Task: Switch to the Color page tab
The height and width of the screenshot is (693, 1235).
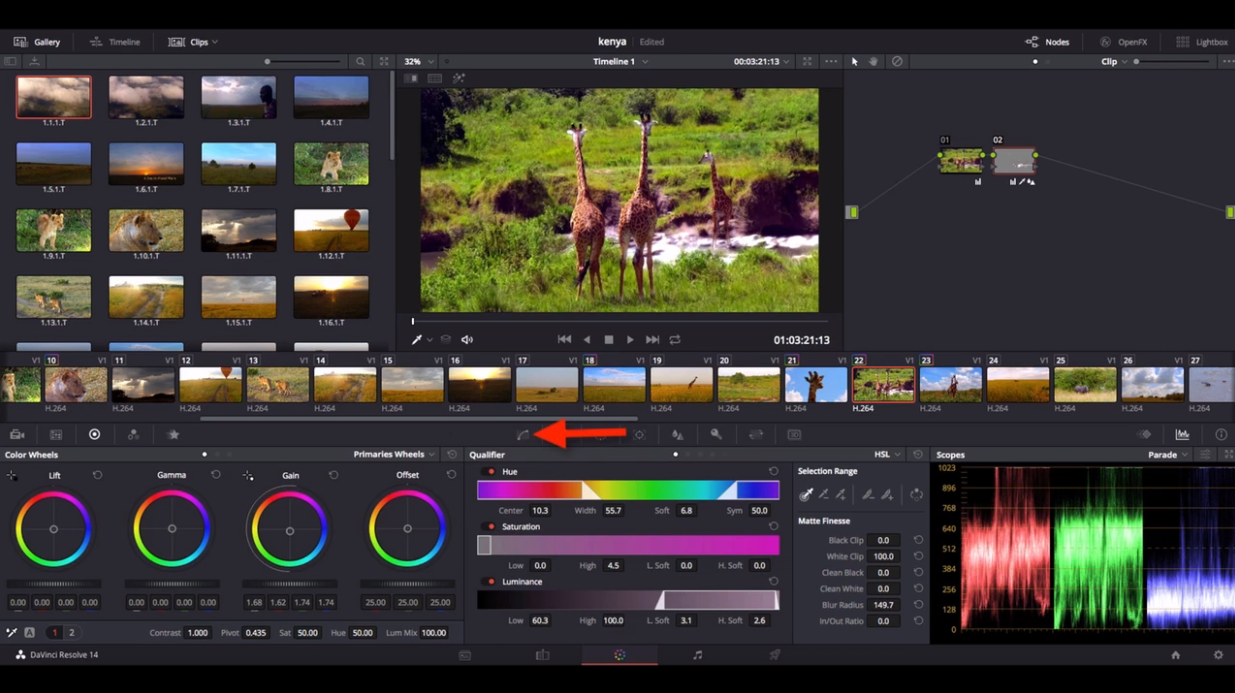Action: click(x=620, y=655)
